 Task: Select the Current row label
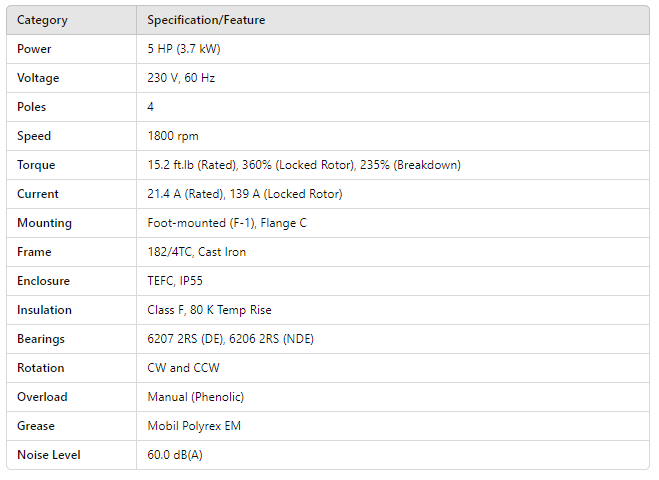38,194
